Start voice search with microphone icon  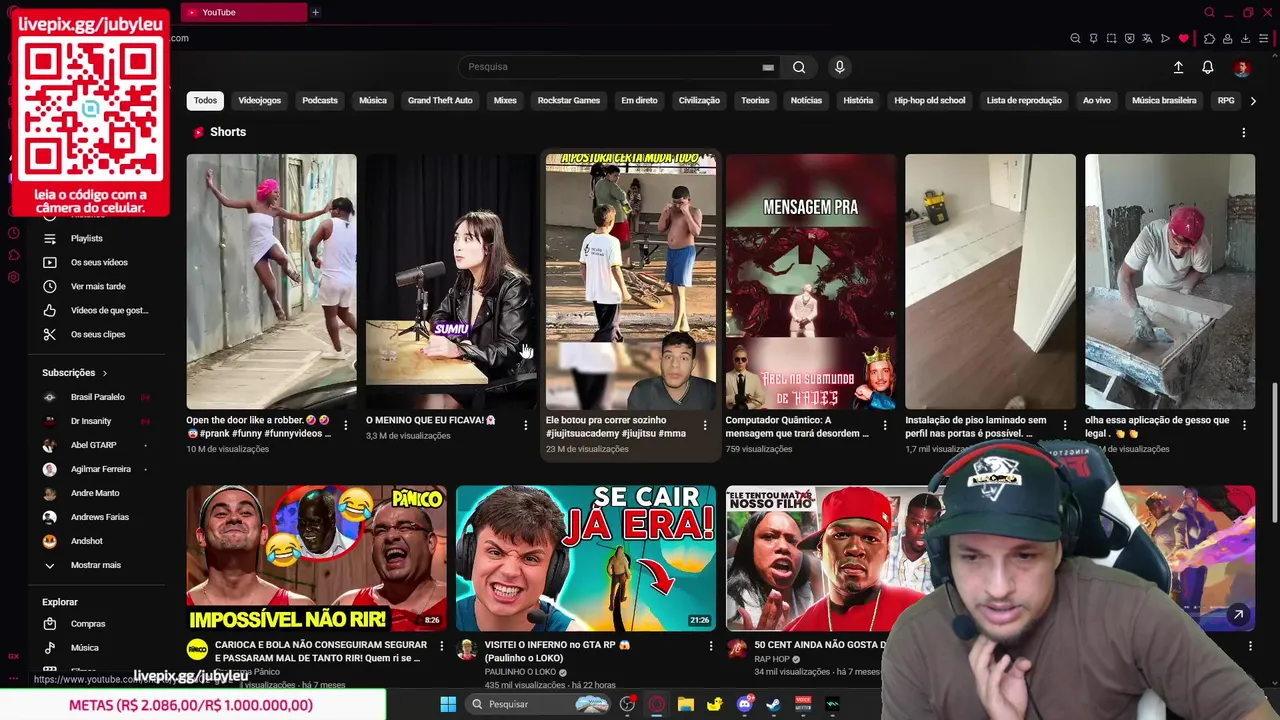[839, 67]
